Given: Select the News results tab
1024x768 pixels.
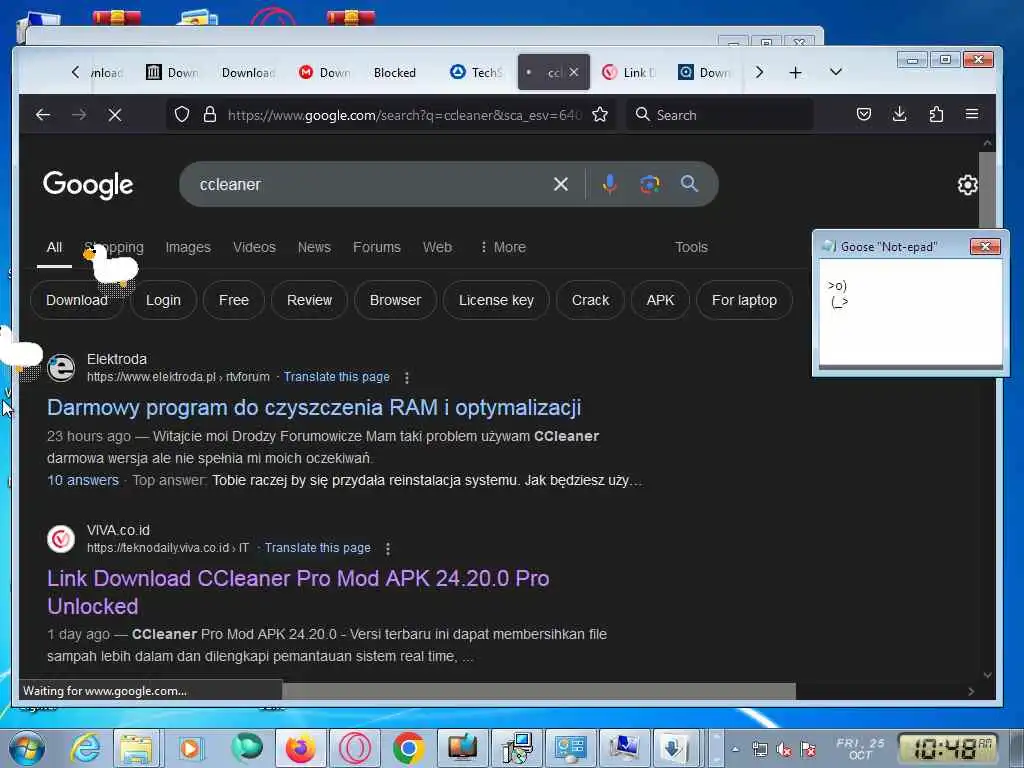Looking at the screenshot, I should tap(314, 248).
